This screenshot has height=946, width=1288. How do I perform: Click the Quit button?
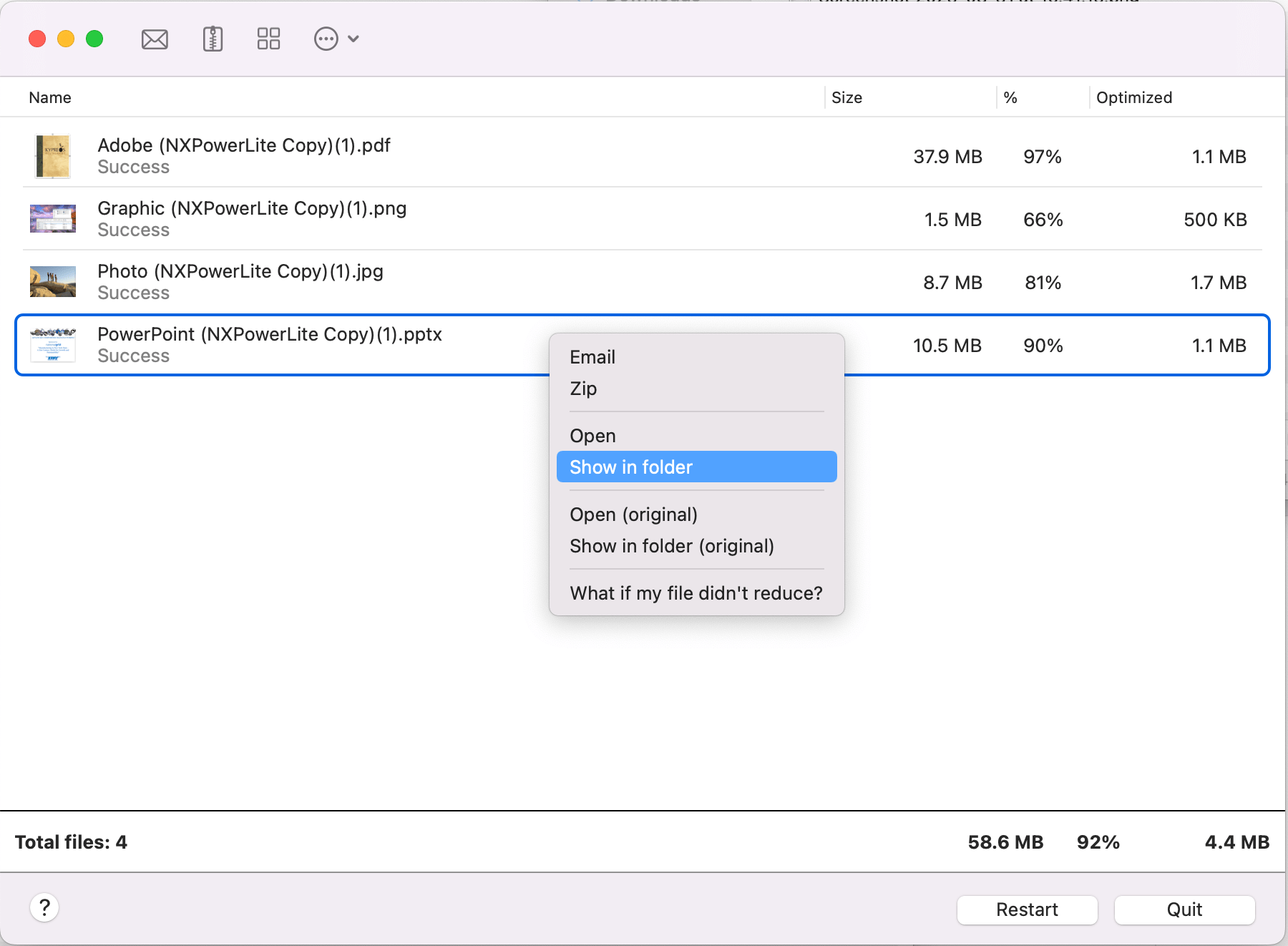(x=1184, y=910)
